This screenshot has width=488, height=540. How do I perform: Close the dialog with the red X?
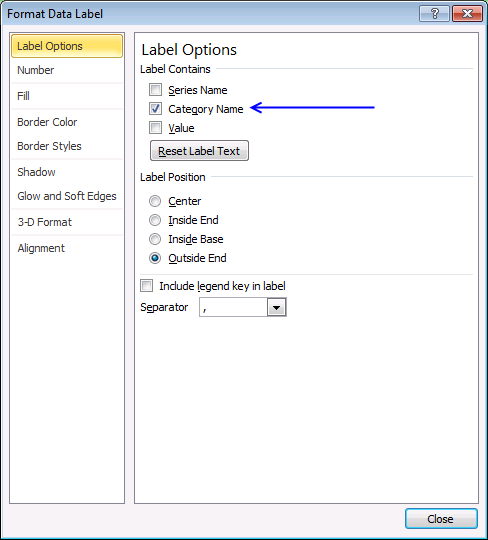(x=467, y=14)
